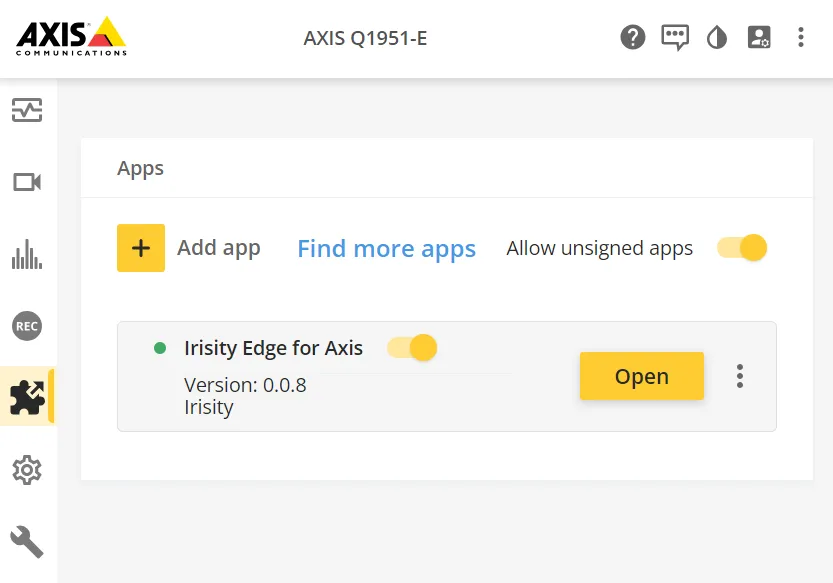Click the Add app label
833x583 pixels.
click(x=219, y=248)
